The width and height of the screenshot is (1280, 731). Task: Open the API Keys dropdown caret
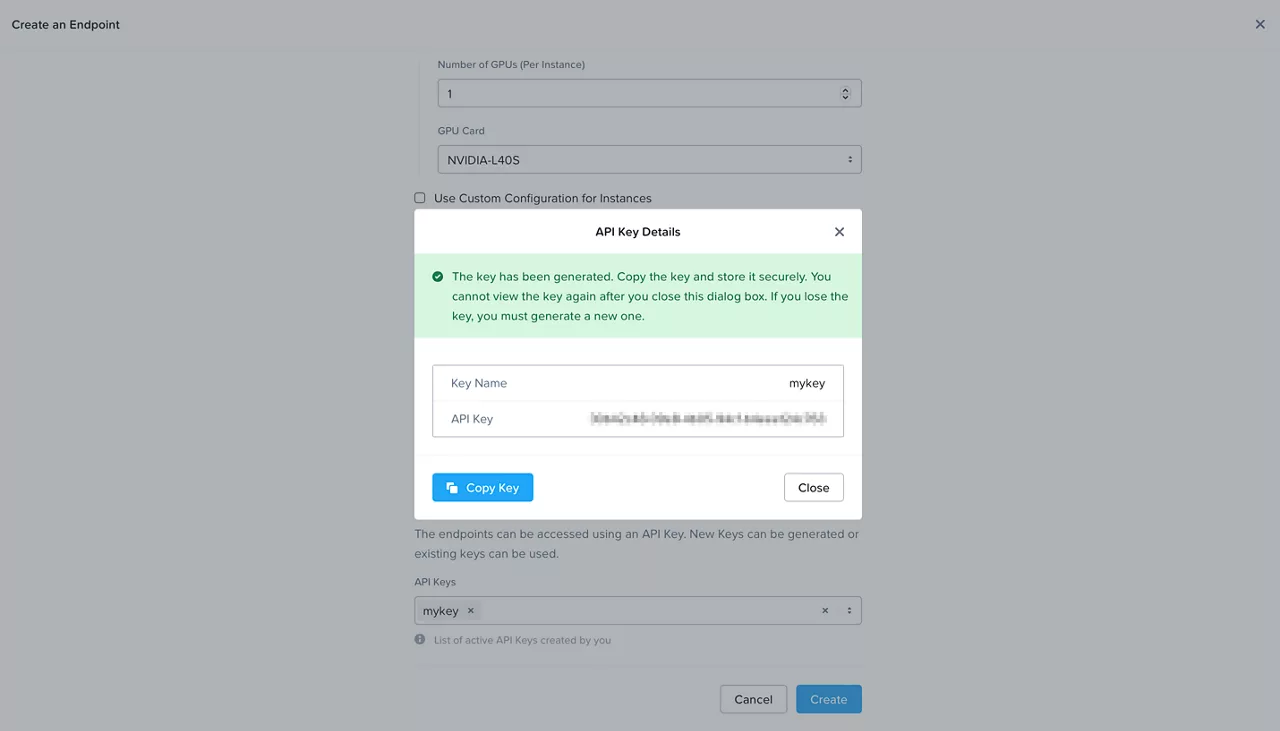pyautogui.click(x=847, y=610)
